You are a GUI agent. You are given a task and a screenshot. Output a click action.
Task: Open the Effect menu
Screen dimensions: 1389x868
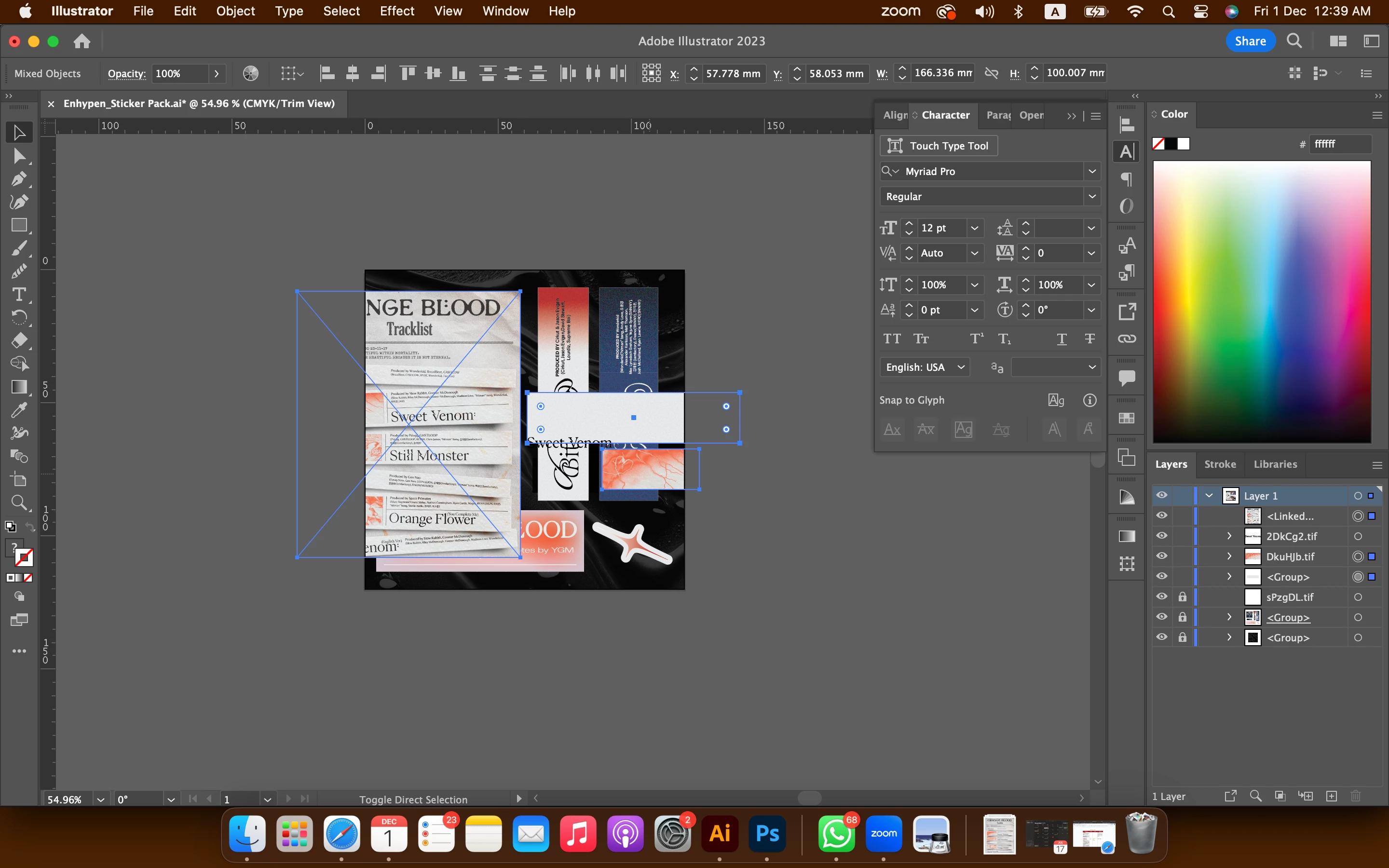[396, 11]
